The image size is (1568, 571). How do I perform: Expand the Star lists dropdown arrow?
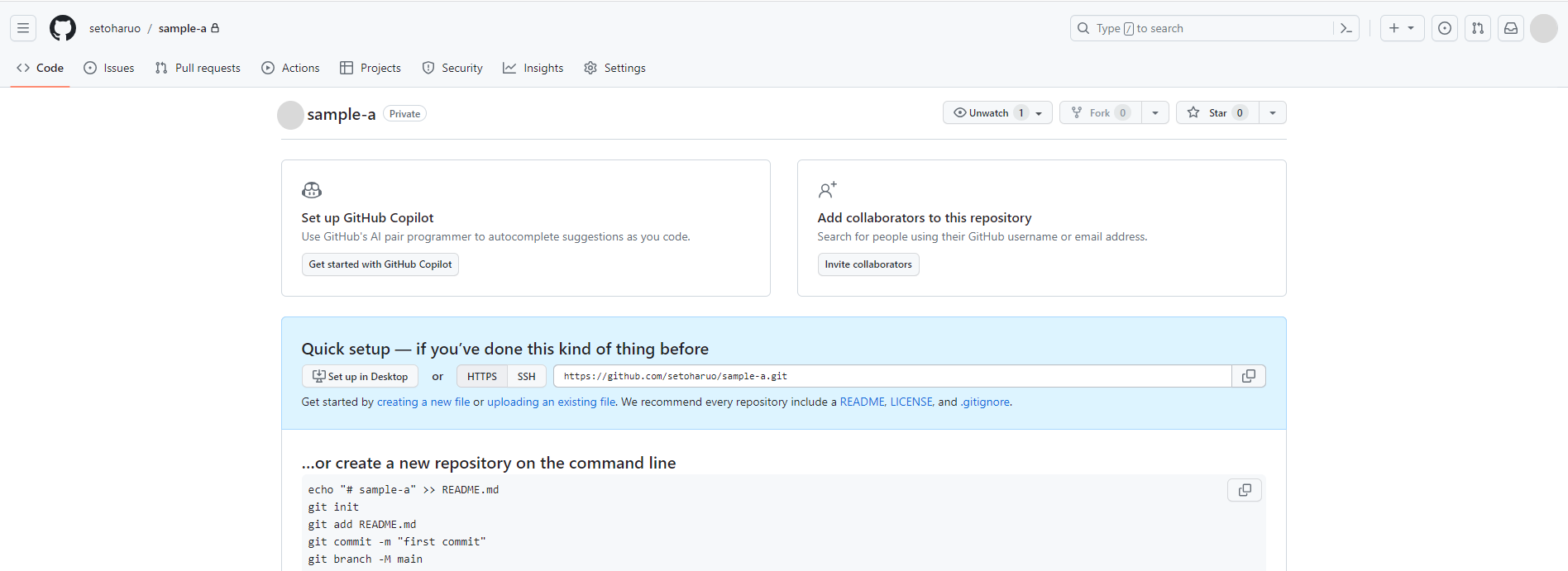click(1273, 112)
